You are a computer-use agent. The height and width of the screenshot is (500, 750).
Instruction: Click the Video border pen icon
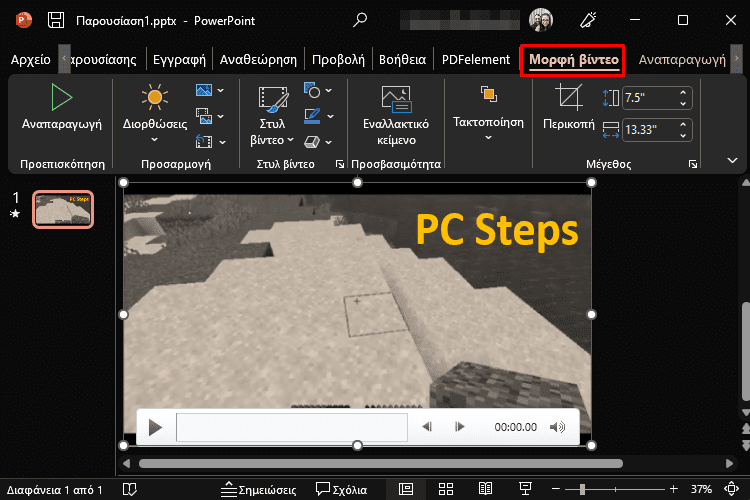[312, 116]
